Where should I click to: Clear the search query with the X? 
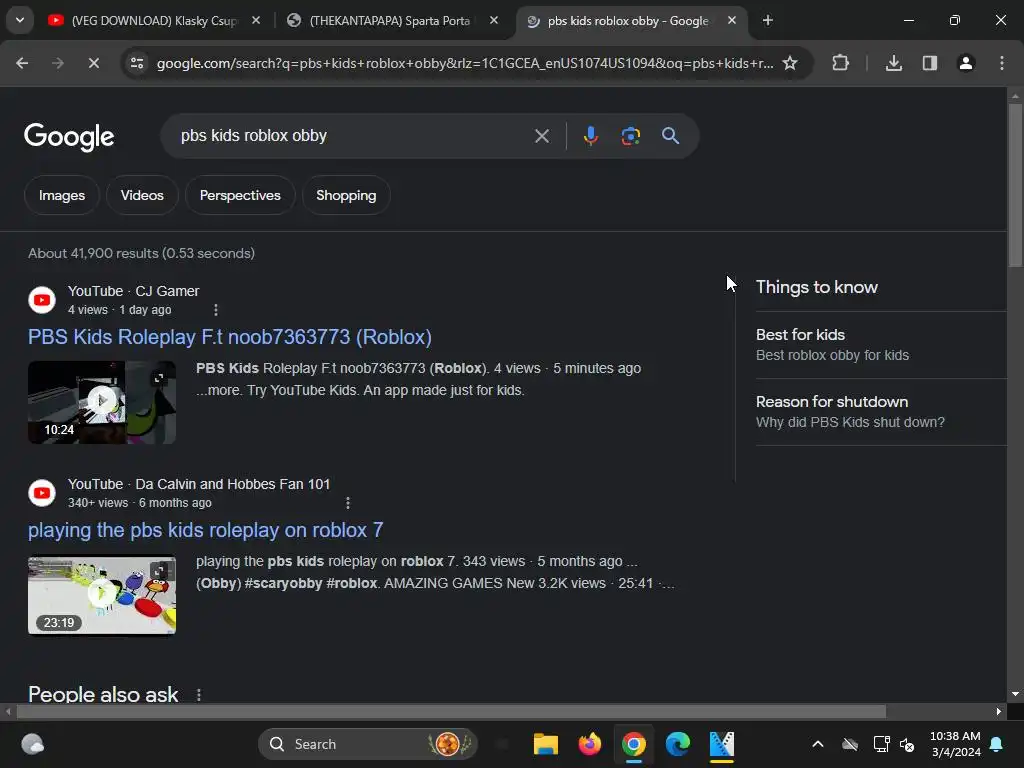point(541,136)
